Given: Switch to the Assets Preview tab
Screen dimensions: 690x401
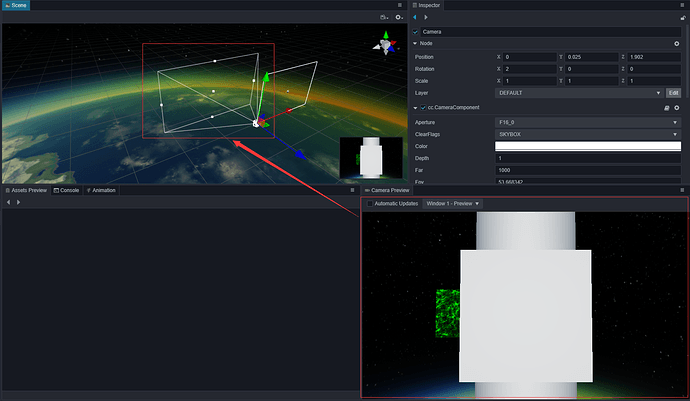Looking at the screenshot, I should click(26, 190).
